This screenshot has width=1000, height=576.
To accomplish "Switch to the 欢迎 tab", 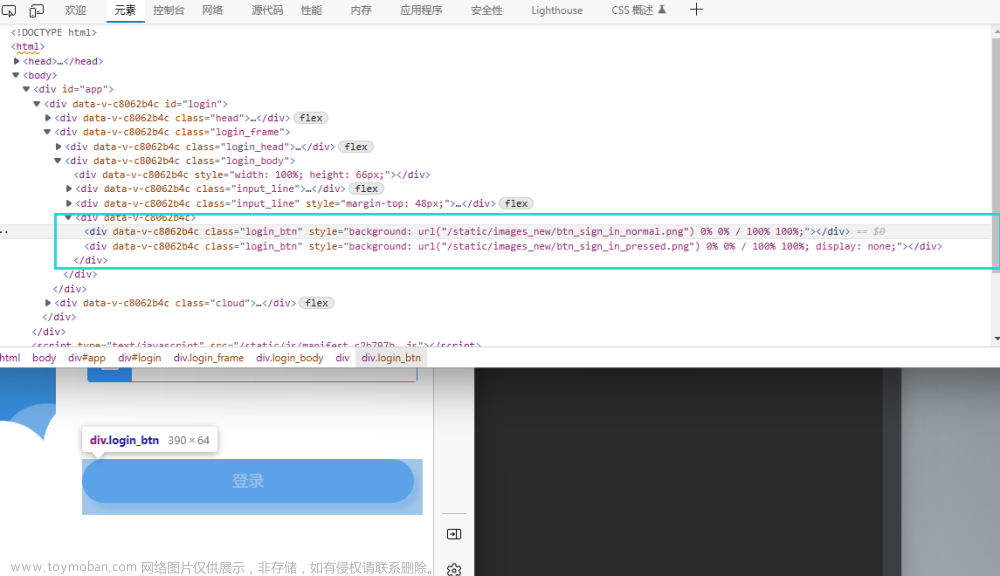I will click(75, 10).
